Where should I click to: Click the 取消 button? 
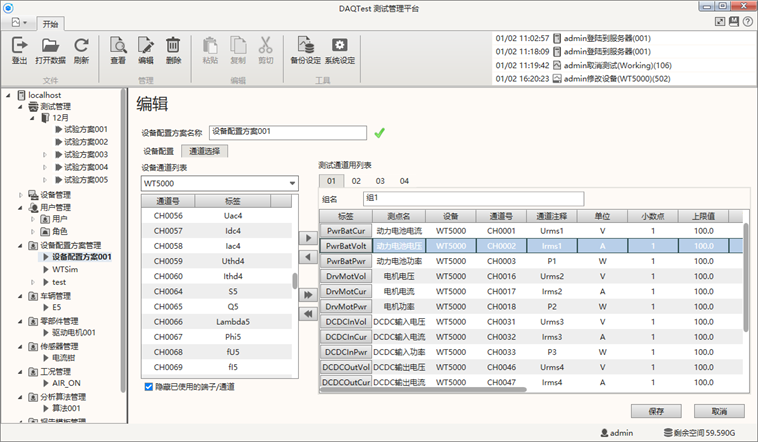[x=718, y=411]
